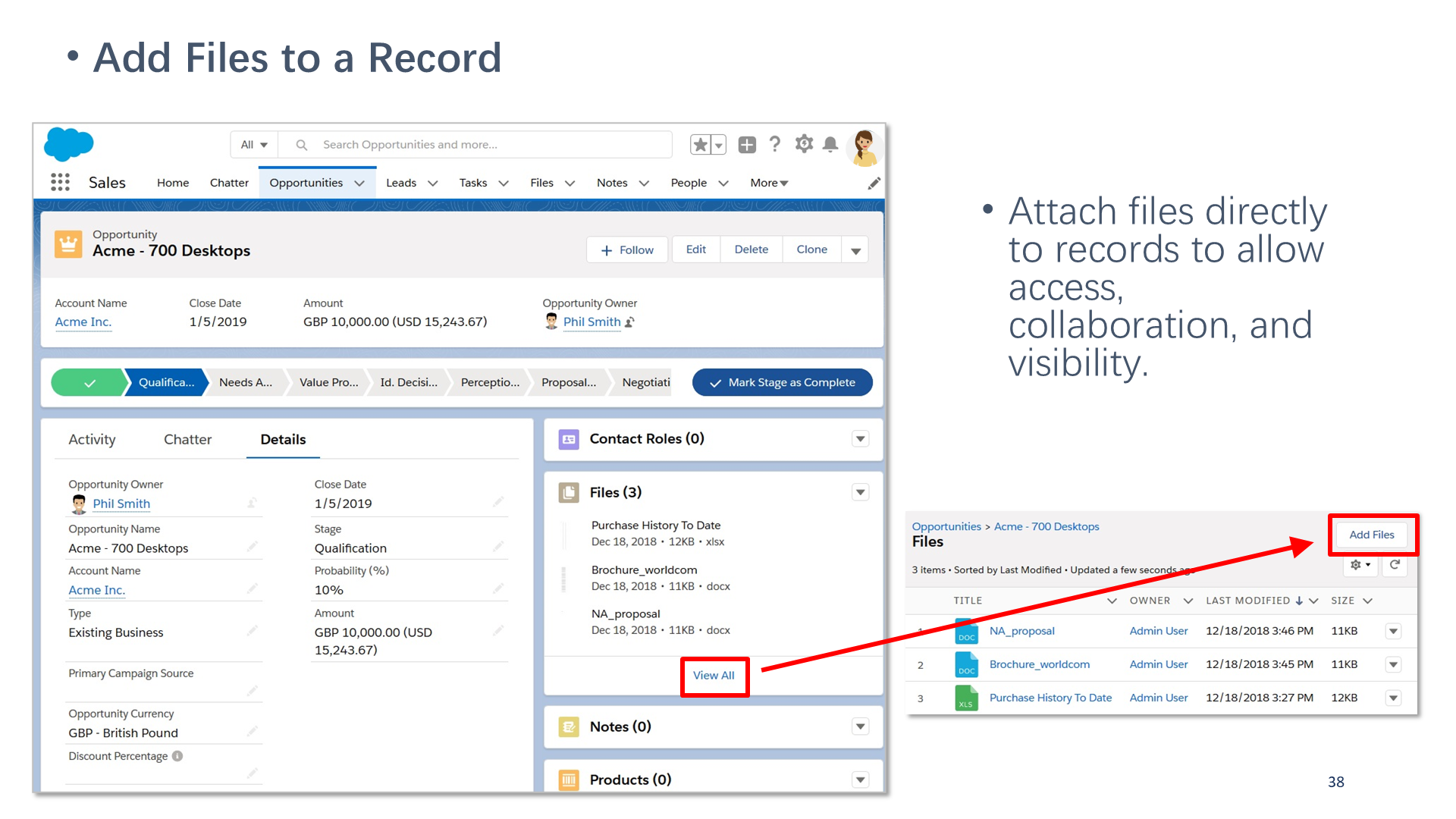Open the Chatter navigation tab
The image size is (1456, 819).
pos(229,183)
